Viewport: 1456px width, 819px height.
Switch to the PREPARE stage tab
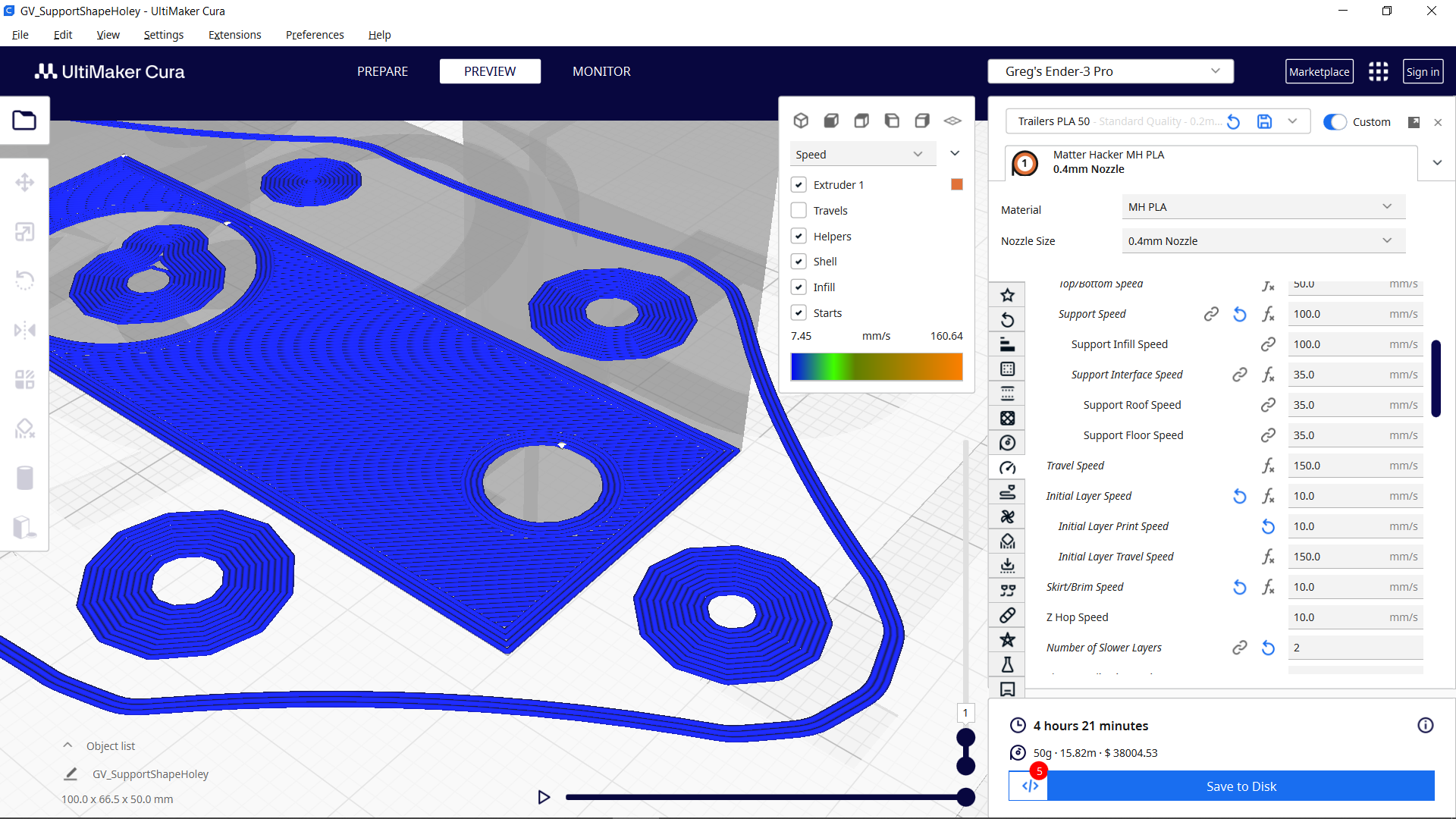tap(382, 71)
